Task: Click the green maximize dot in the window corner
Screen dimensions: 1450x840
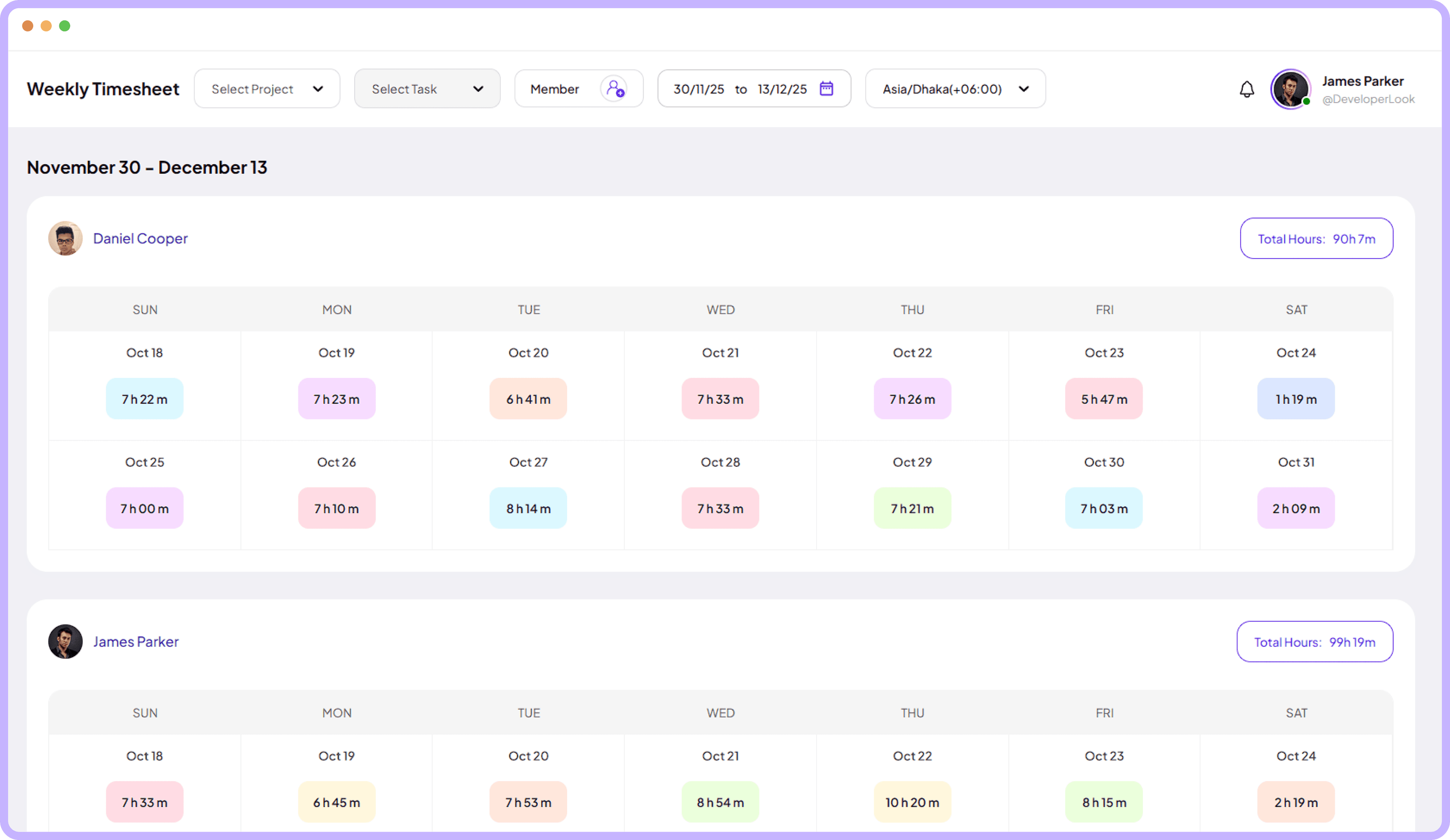Action: 65,26
